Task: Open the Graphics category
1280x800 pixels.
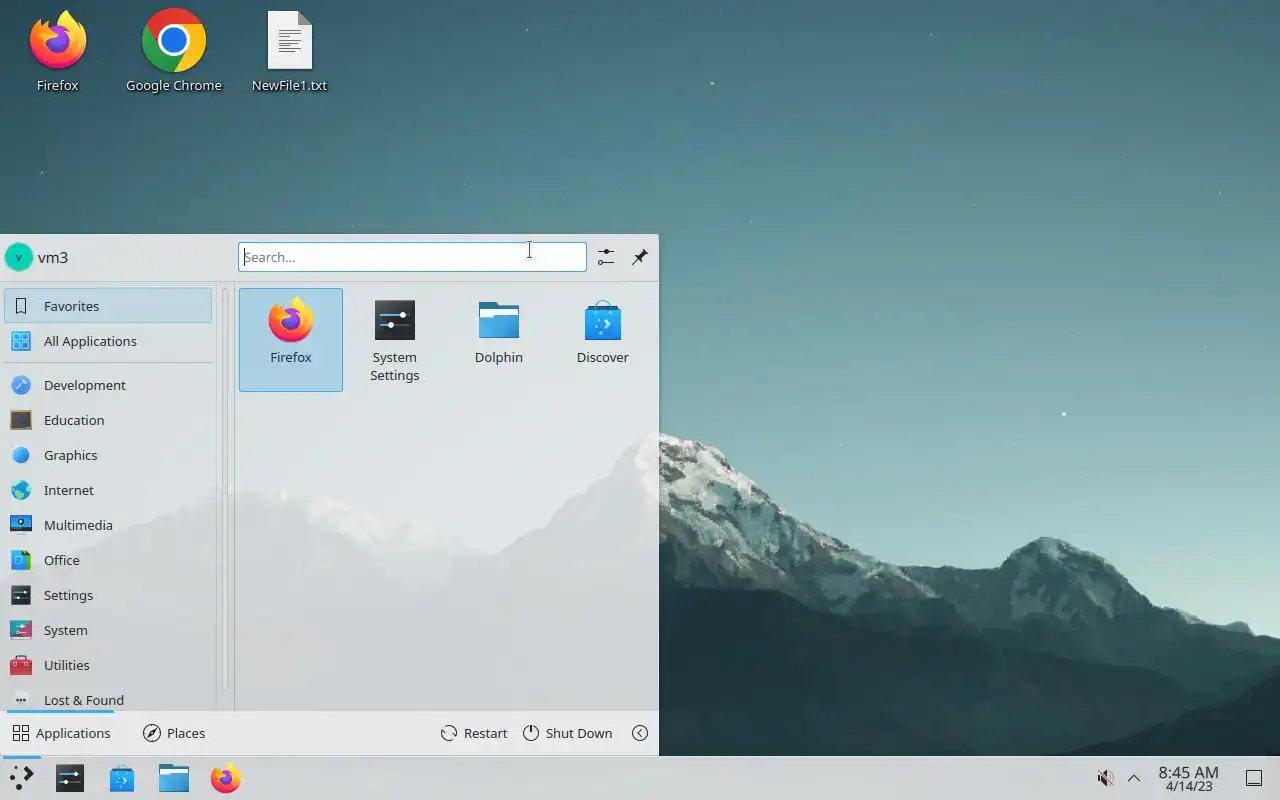Action: coord(108,455)
